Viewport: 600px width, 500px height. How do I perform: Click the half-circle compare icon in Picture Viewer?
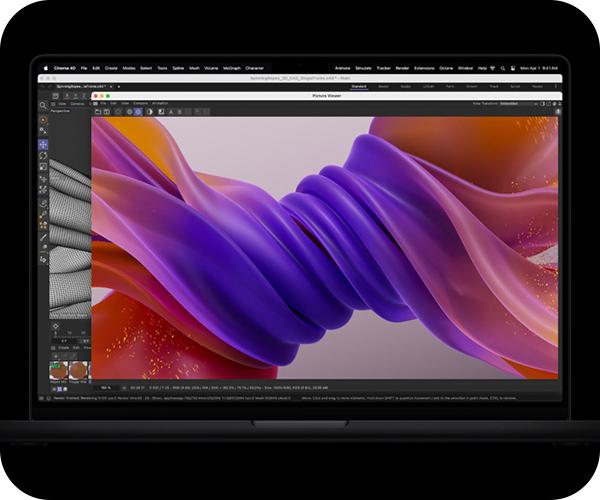click(x=151, y=111)
